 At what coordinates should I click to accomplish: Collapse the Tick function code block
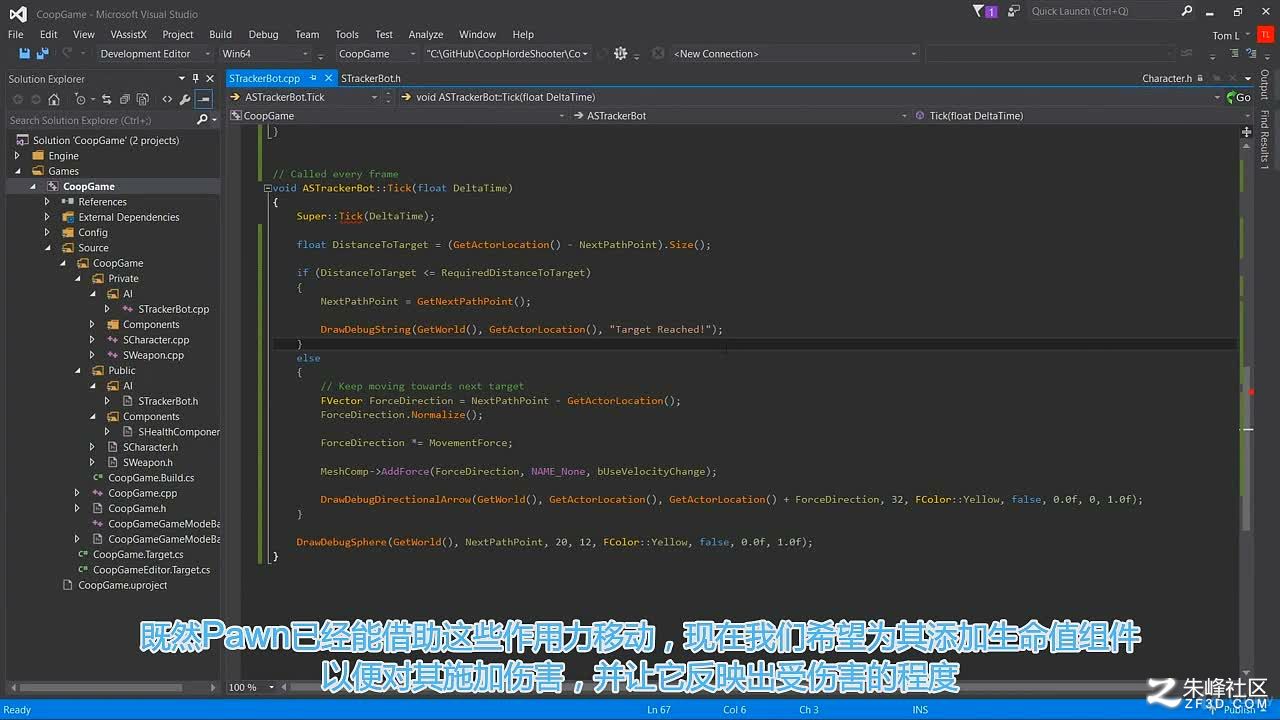click(x=268, y=188)
